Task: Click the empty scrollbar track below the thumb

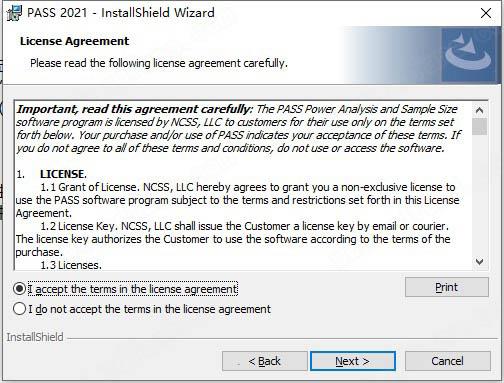Action: point(479,195)
